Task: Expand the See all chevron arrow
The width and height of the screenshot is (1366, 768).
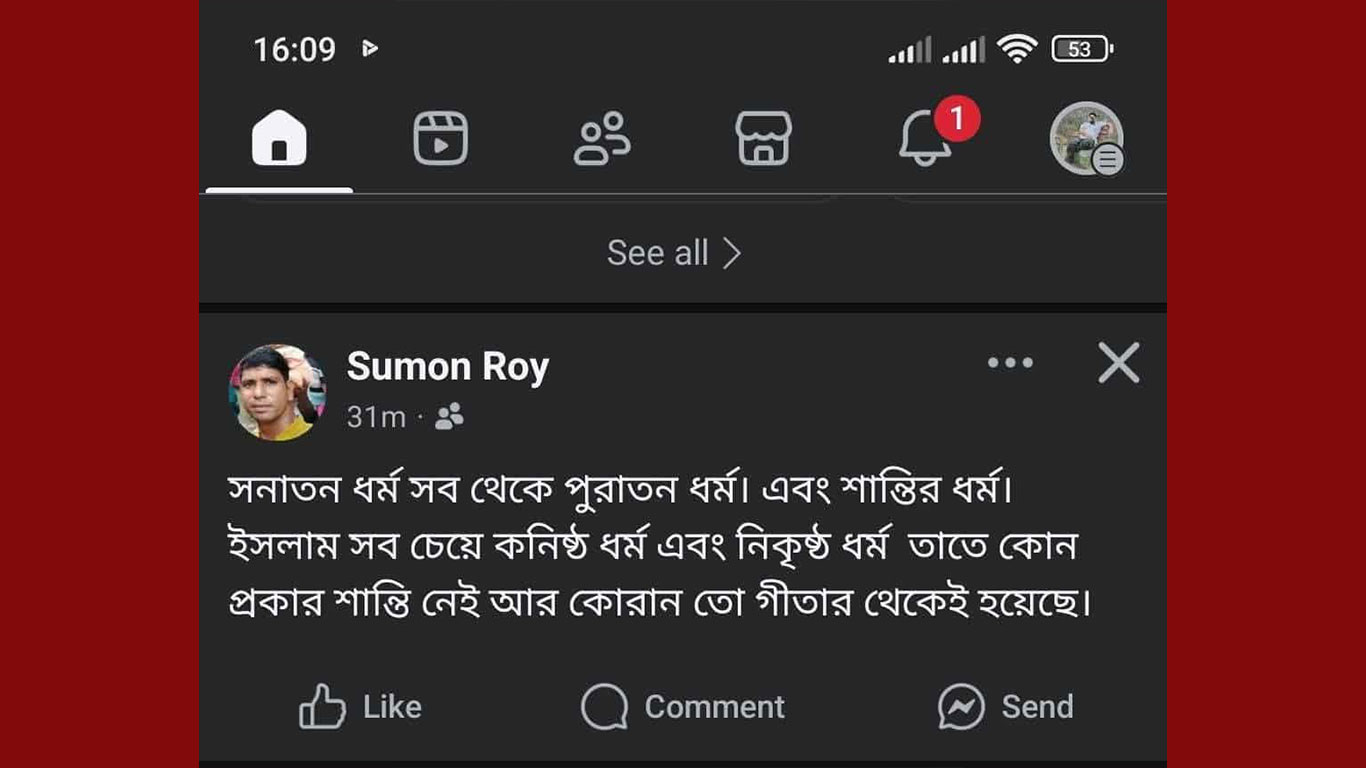Action: tap(732, 253)
